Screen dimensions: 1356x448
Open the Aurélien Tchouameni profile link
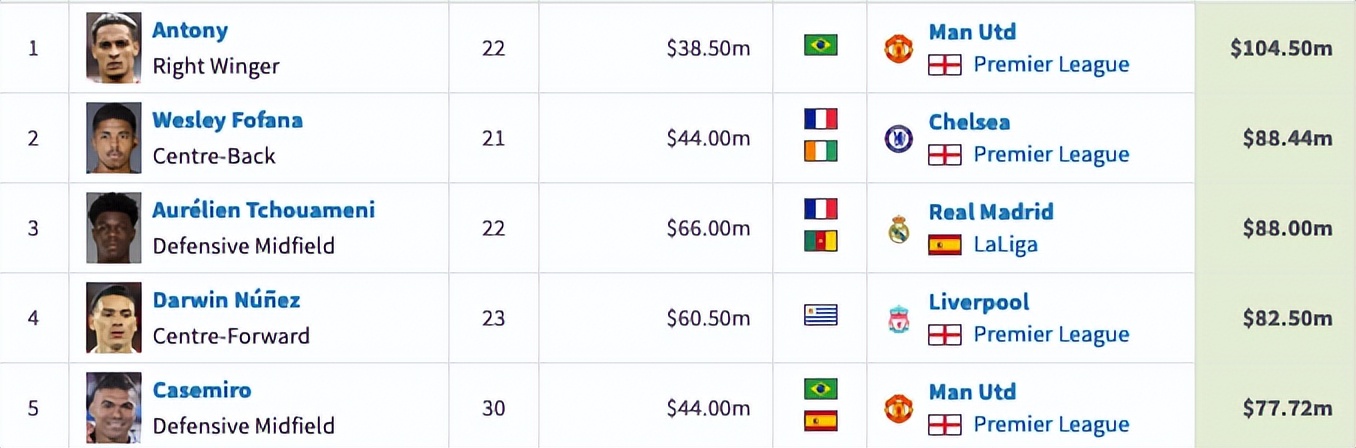(x=263, y=211)
